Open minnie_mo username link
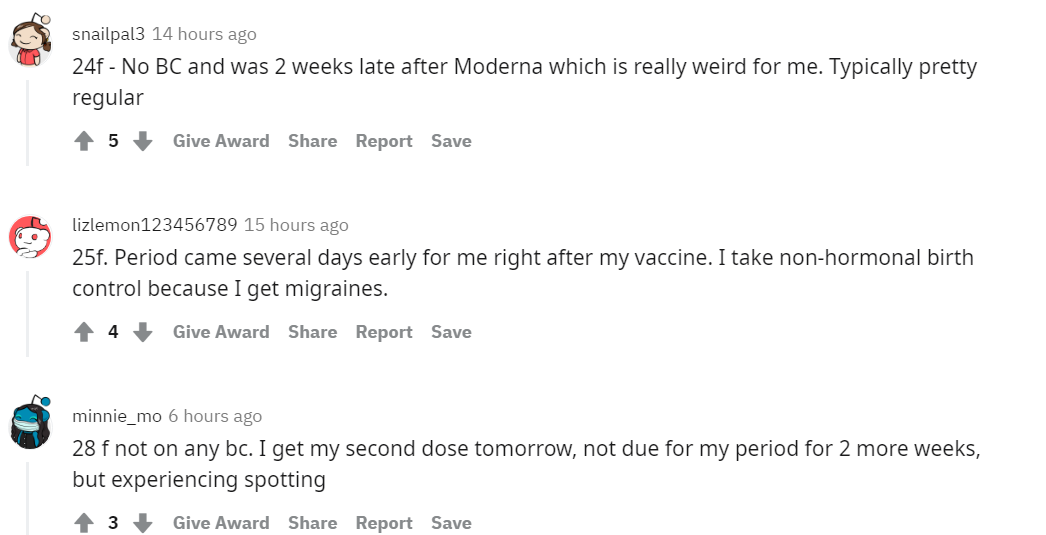 (116, 416)
